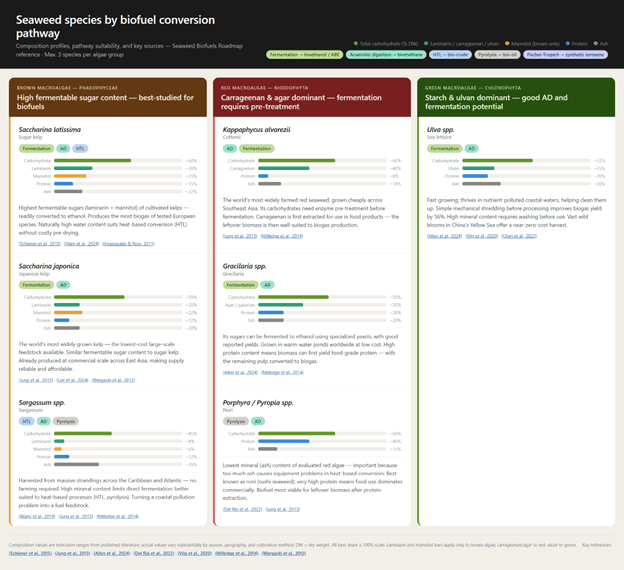Click the AD tag on Ulva spp.

coord(472,148)
